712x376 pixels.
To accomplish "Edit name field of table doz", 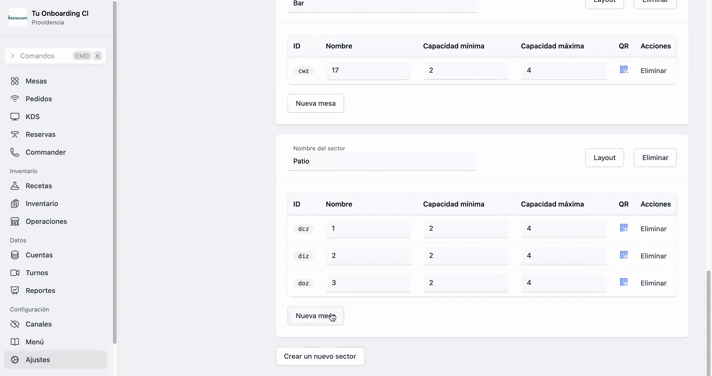I will coord(368,283).
